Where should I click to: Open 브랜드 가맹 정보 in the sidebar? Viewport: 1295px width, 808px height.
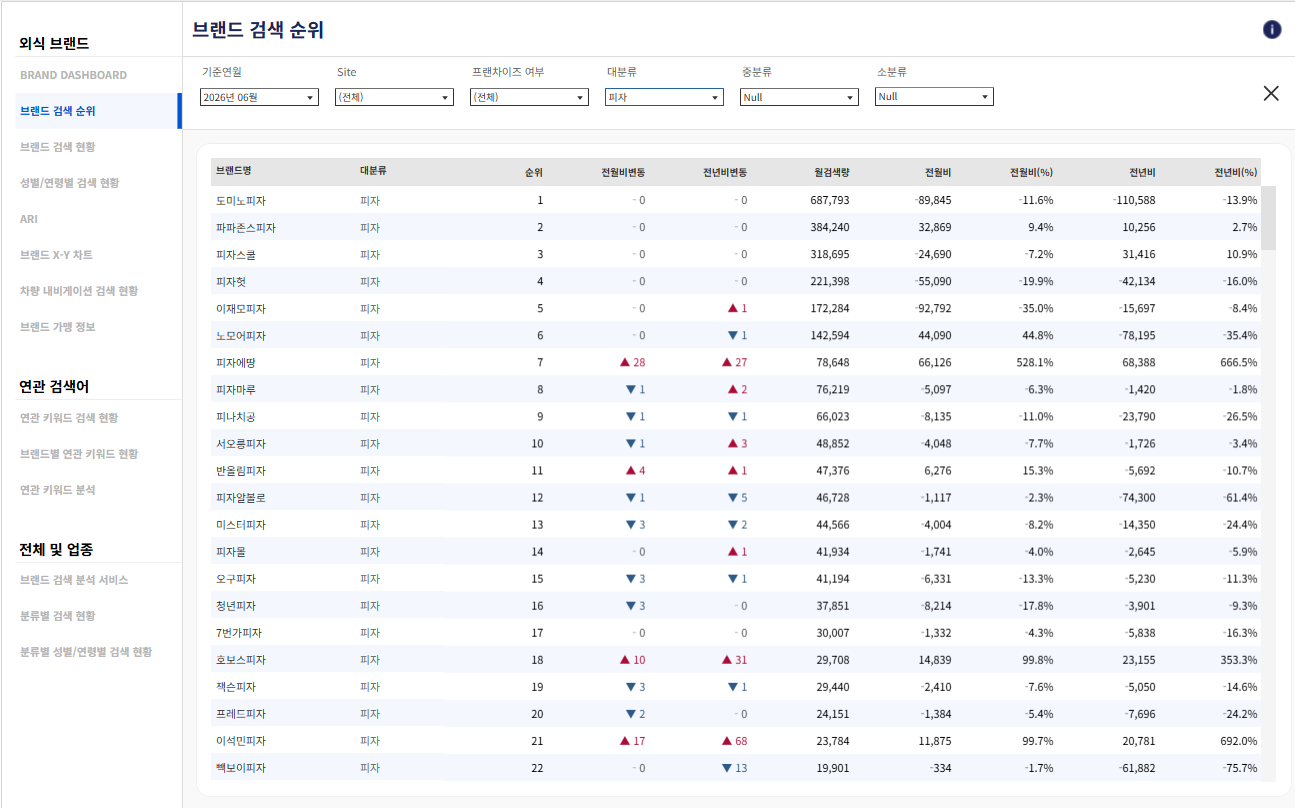[x=58, y=327]
